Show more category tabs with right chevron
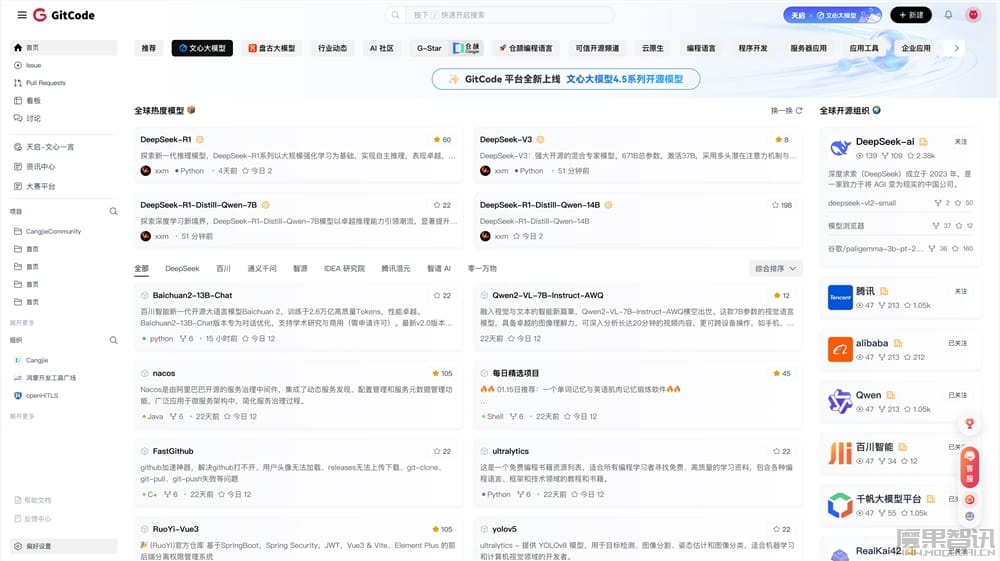Viewport: 1000px width, 561px height. pos(956,48)
